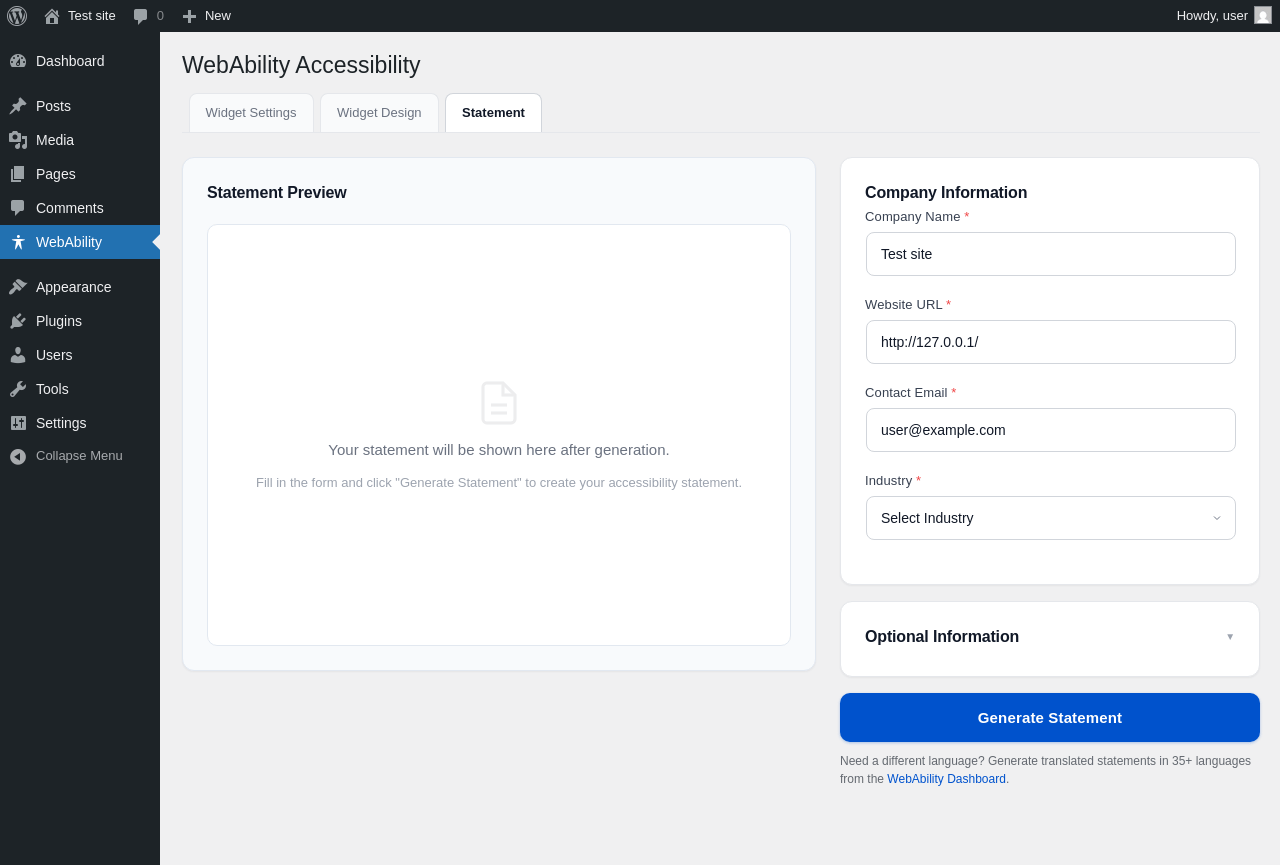Click into the Company Name field
The image size is (1280, 865).
pos(1050,254)
